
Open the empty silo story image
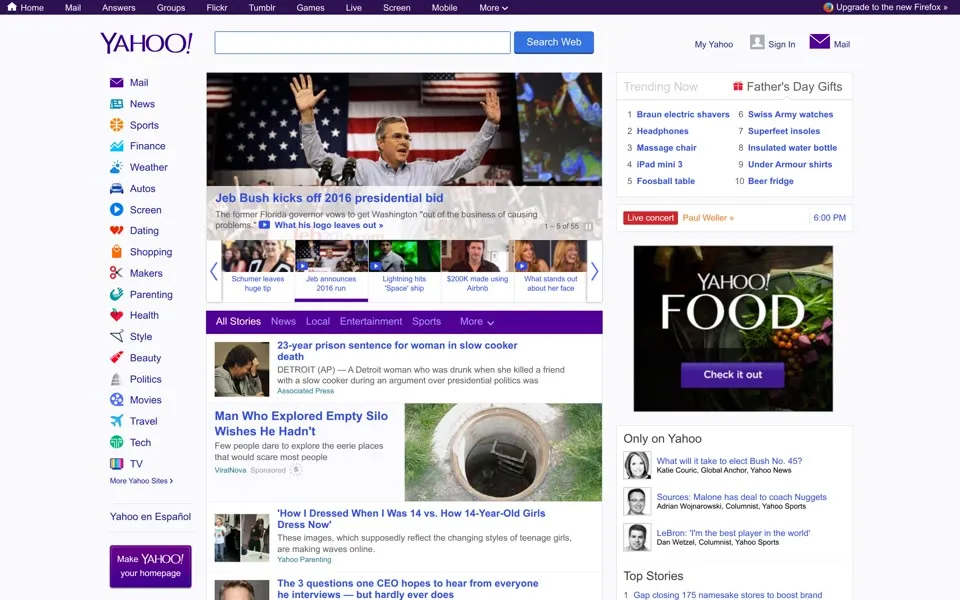click(503, 452)
